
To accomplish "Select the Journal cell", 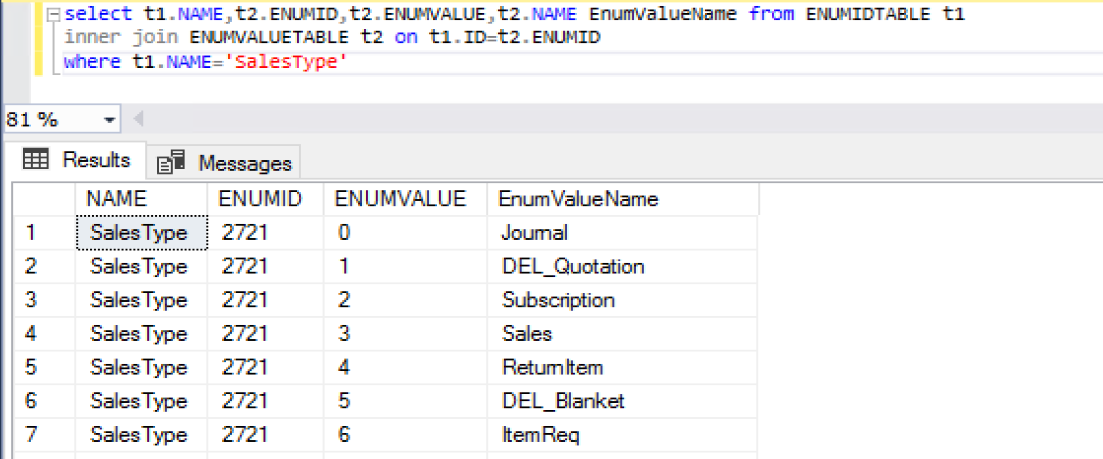I will [x=535, y=233].
